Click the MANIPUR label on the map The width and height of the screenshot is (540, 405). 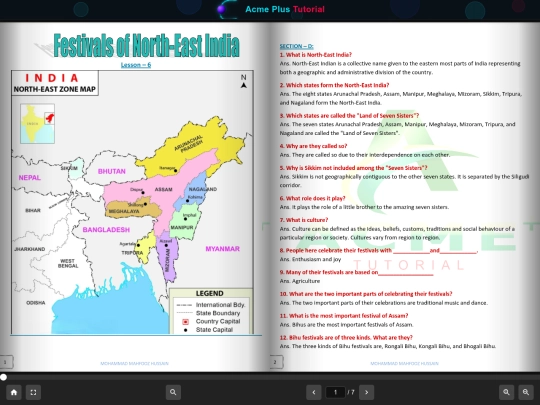[x=182, y=228]
